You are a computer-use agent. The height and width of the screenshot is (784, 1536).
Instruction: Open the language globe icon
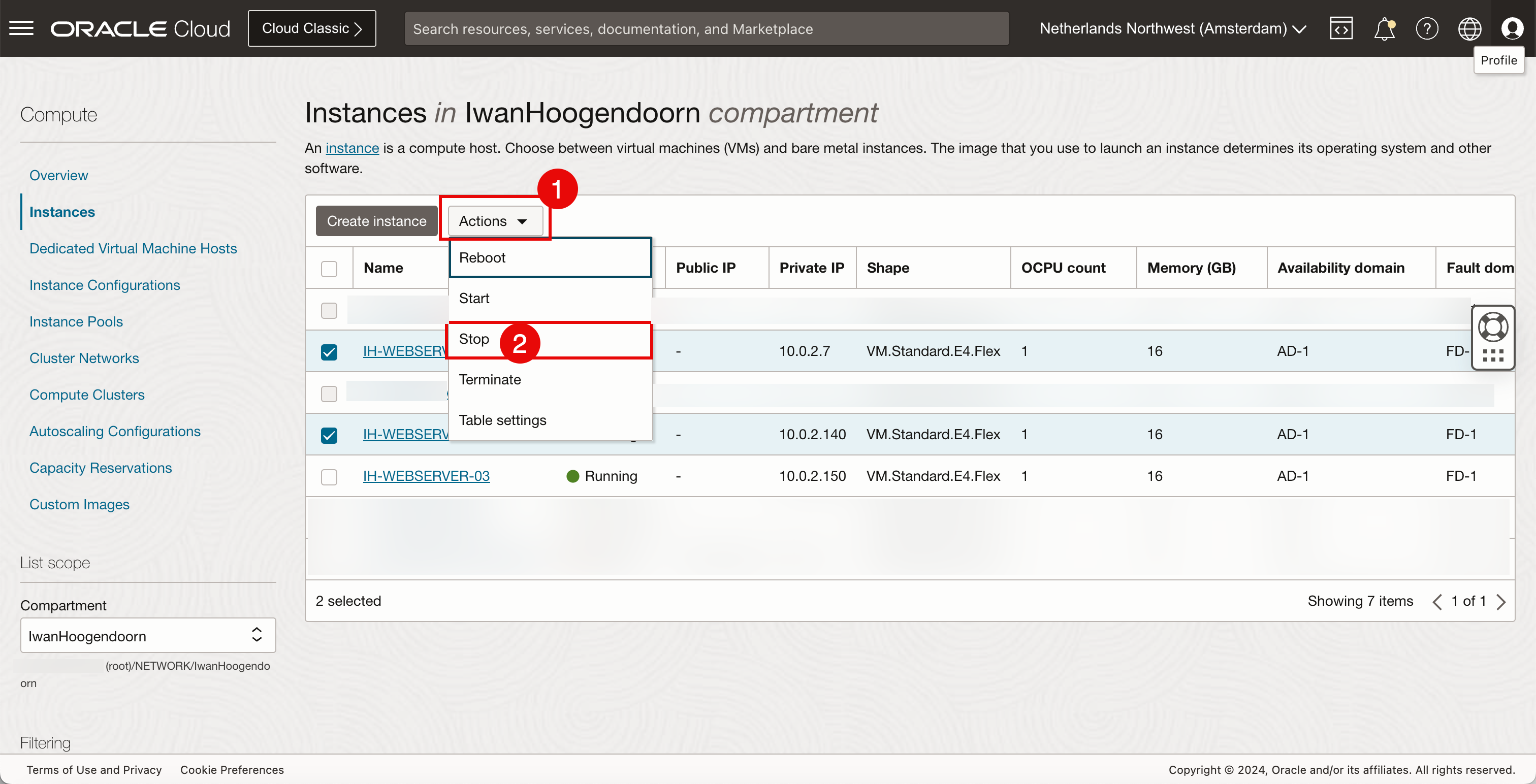(x=1469, y=28)
